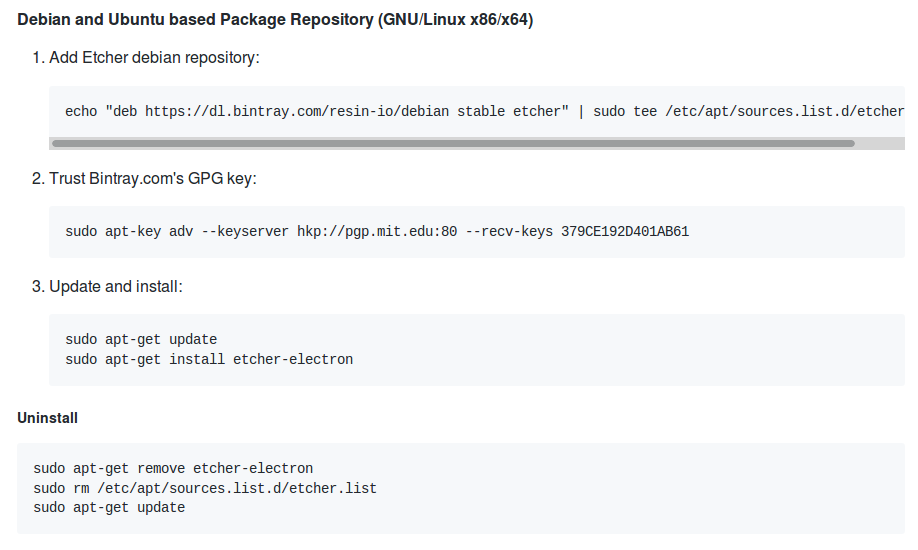Click the 'sudo apt-get install etcher-electron' line
The height and width of the screenshot is (550, 918).
pyautogui.click(x=209, y=359)
